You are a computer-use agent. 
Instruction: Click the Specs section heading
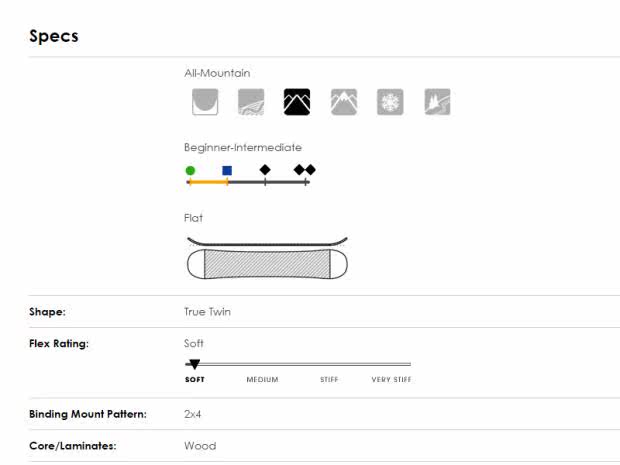coord(54,37)
